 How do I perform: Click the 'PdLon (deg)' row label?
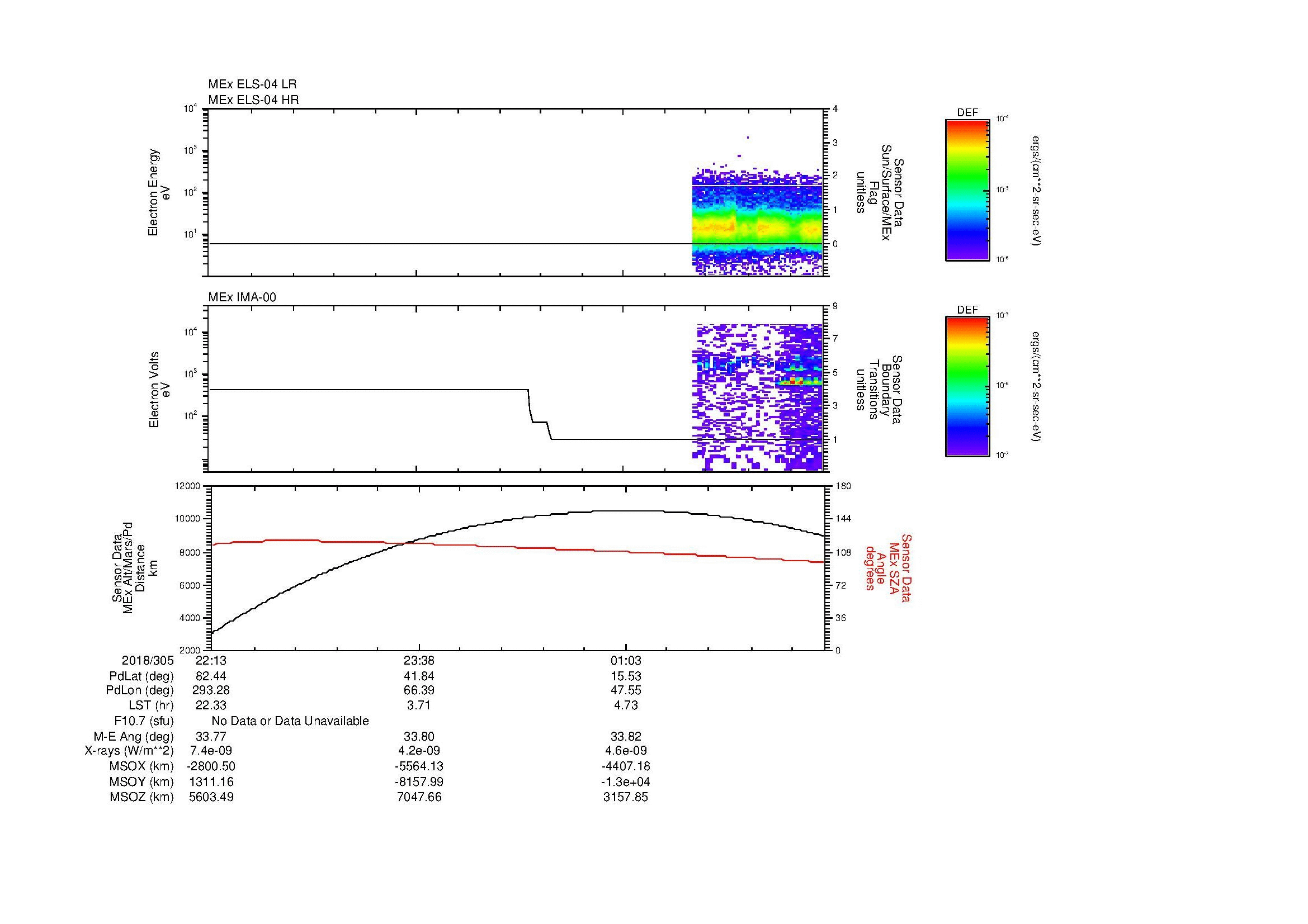140,690
